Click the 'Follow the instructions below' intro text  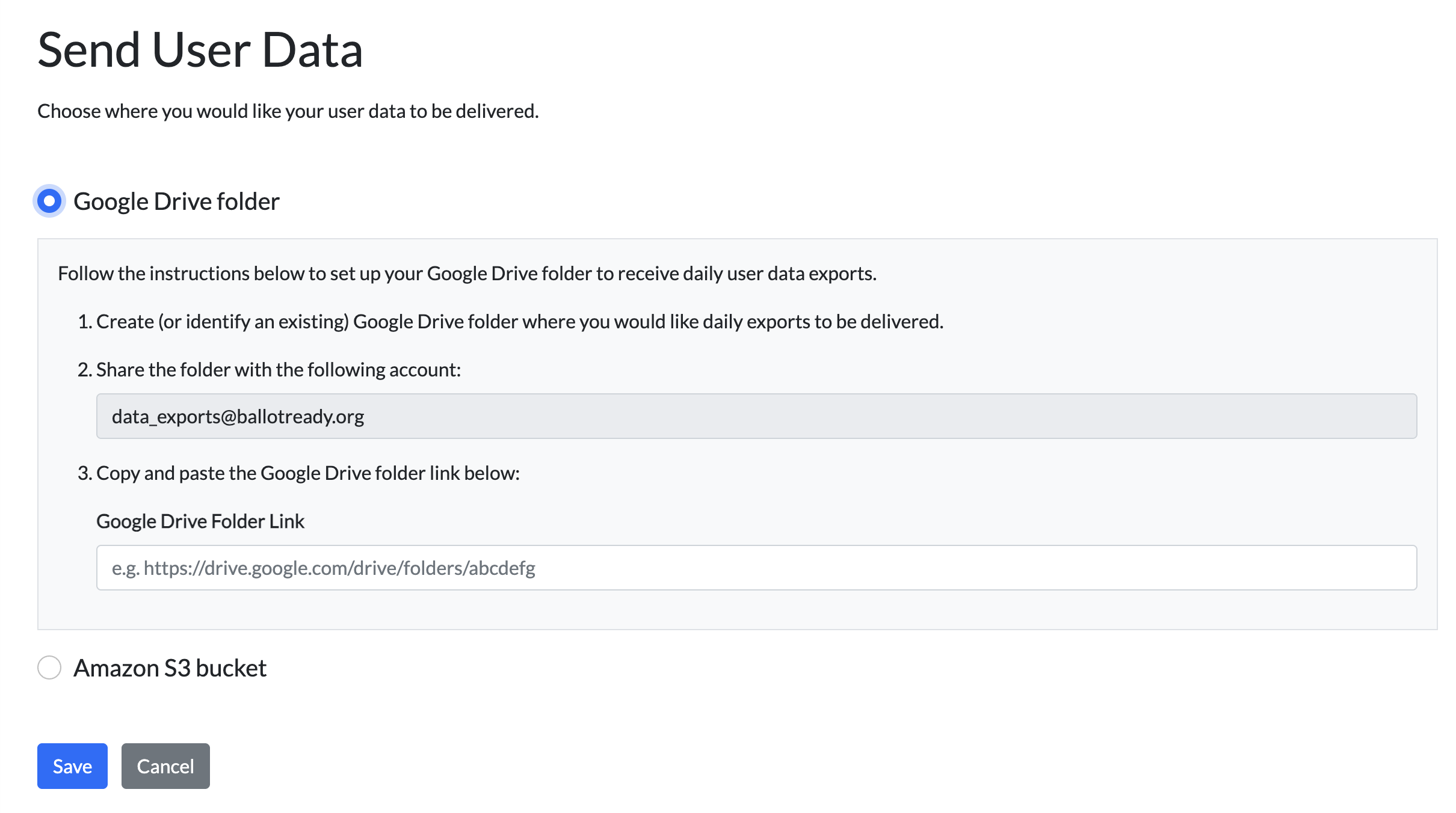[467, 274]
